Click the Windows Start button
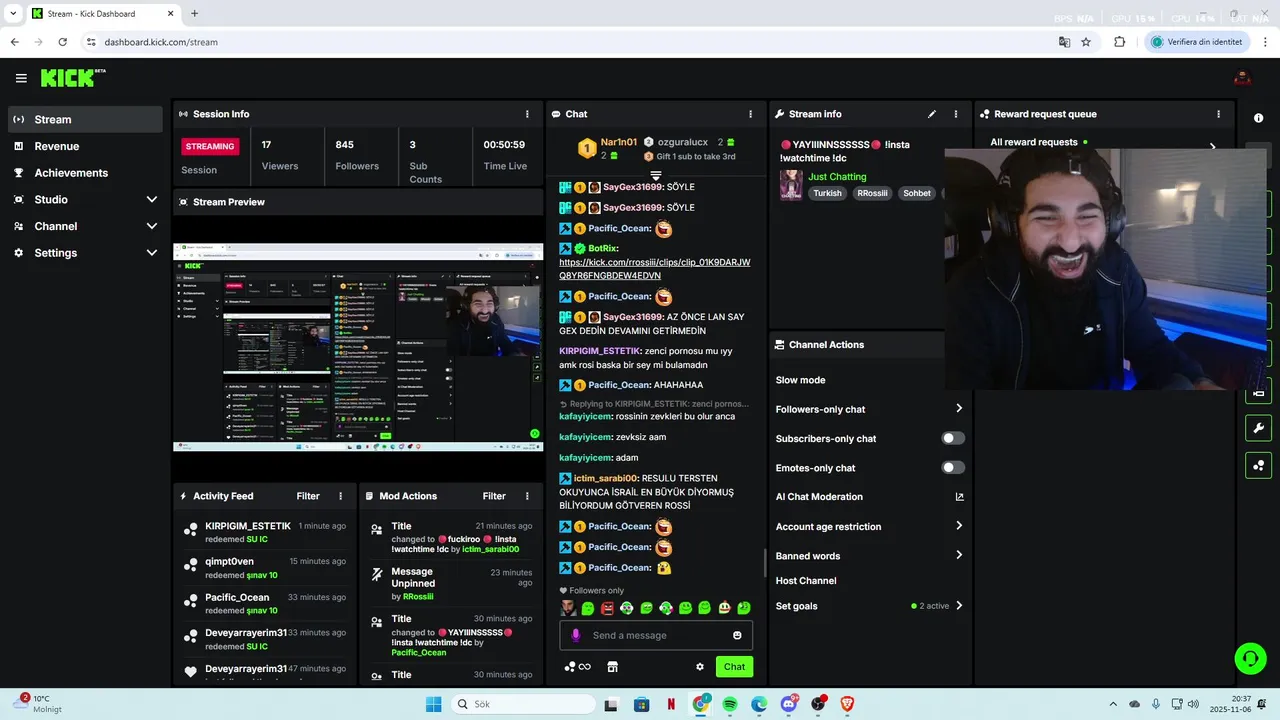 click(x=433, y=704)
